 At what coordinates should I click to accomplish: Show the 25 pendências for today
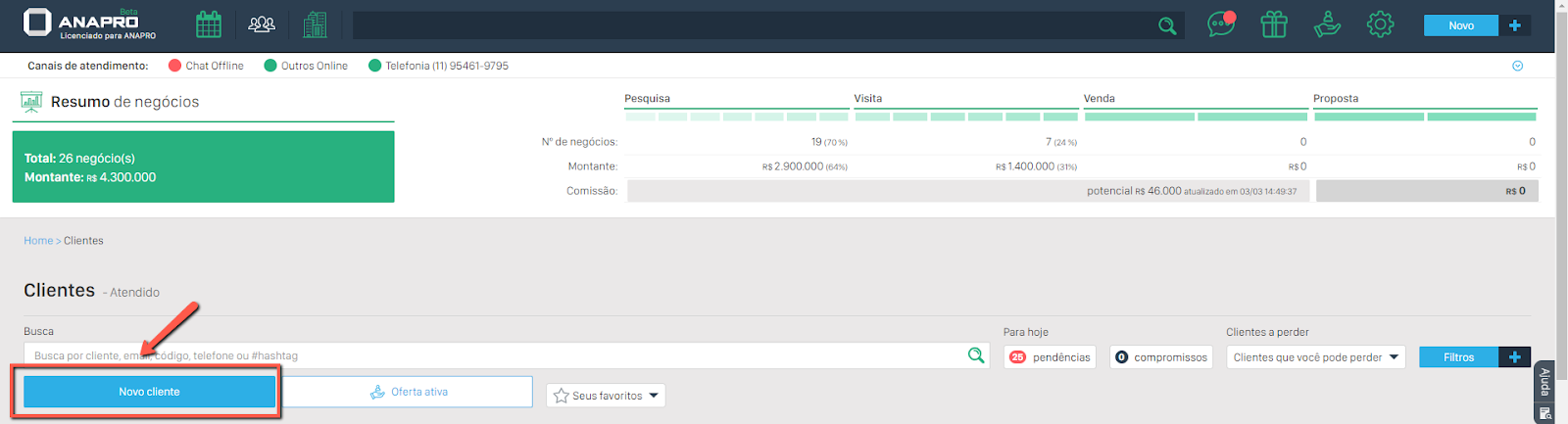[x=1050, y=357]
